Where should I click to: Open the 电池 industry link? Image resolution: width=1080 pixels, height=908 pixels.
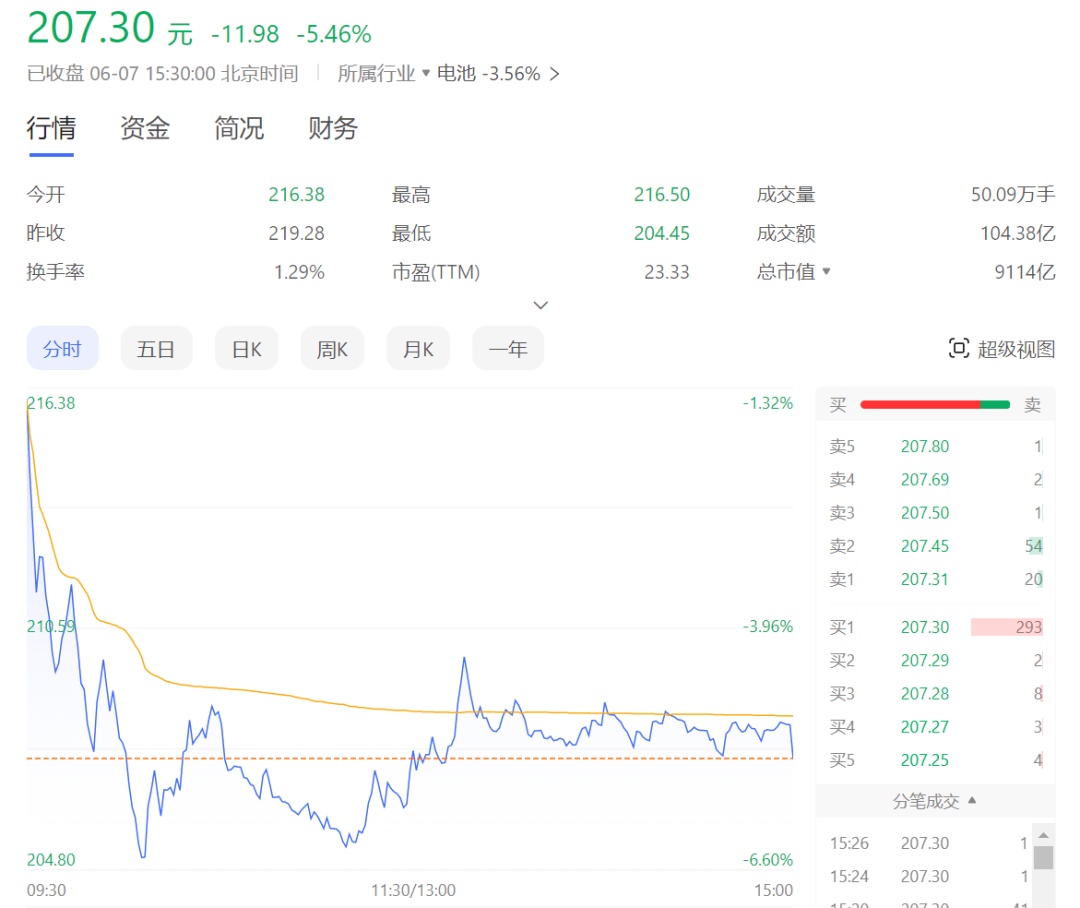click(456, 74)
